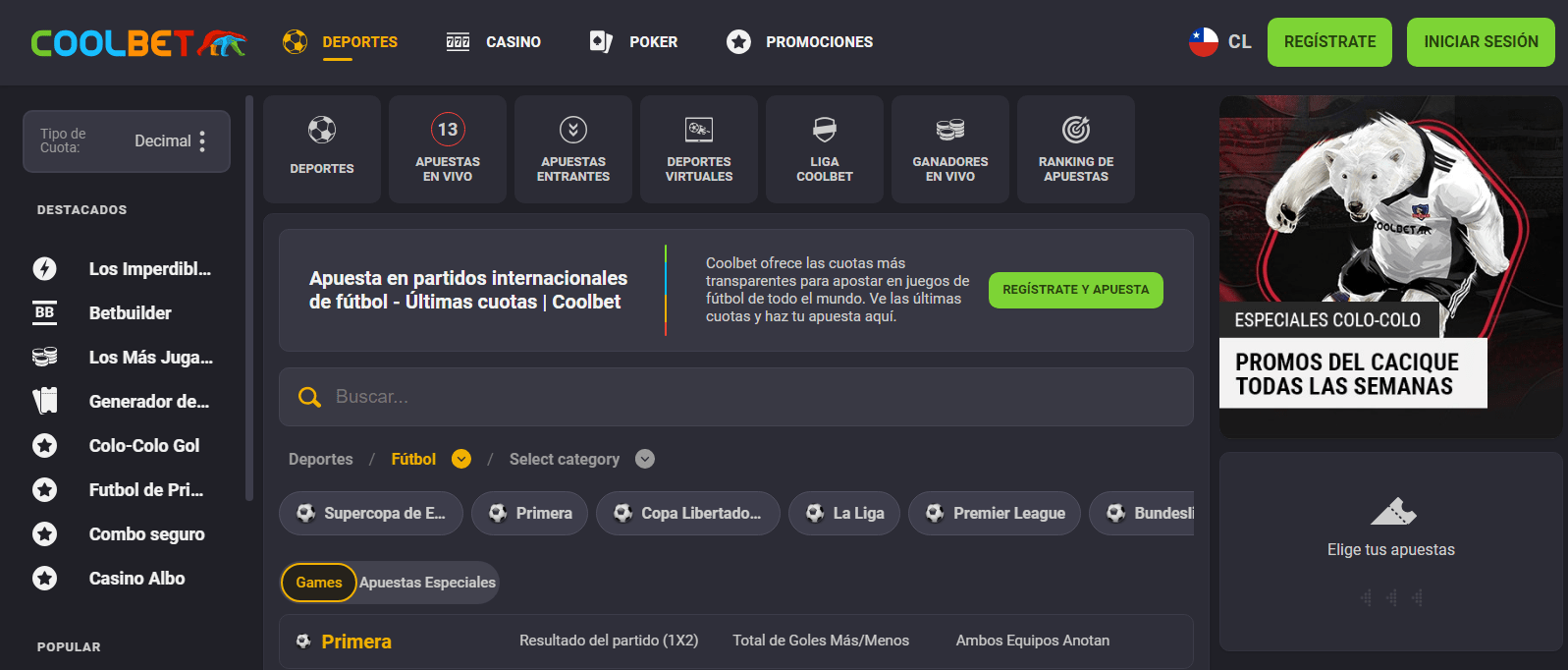Select the Supercopa de E... league chip
This screenshot has height=670, width=1568.
(x=371, y=513)
